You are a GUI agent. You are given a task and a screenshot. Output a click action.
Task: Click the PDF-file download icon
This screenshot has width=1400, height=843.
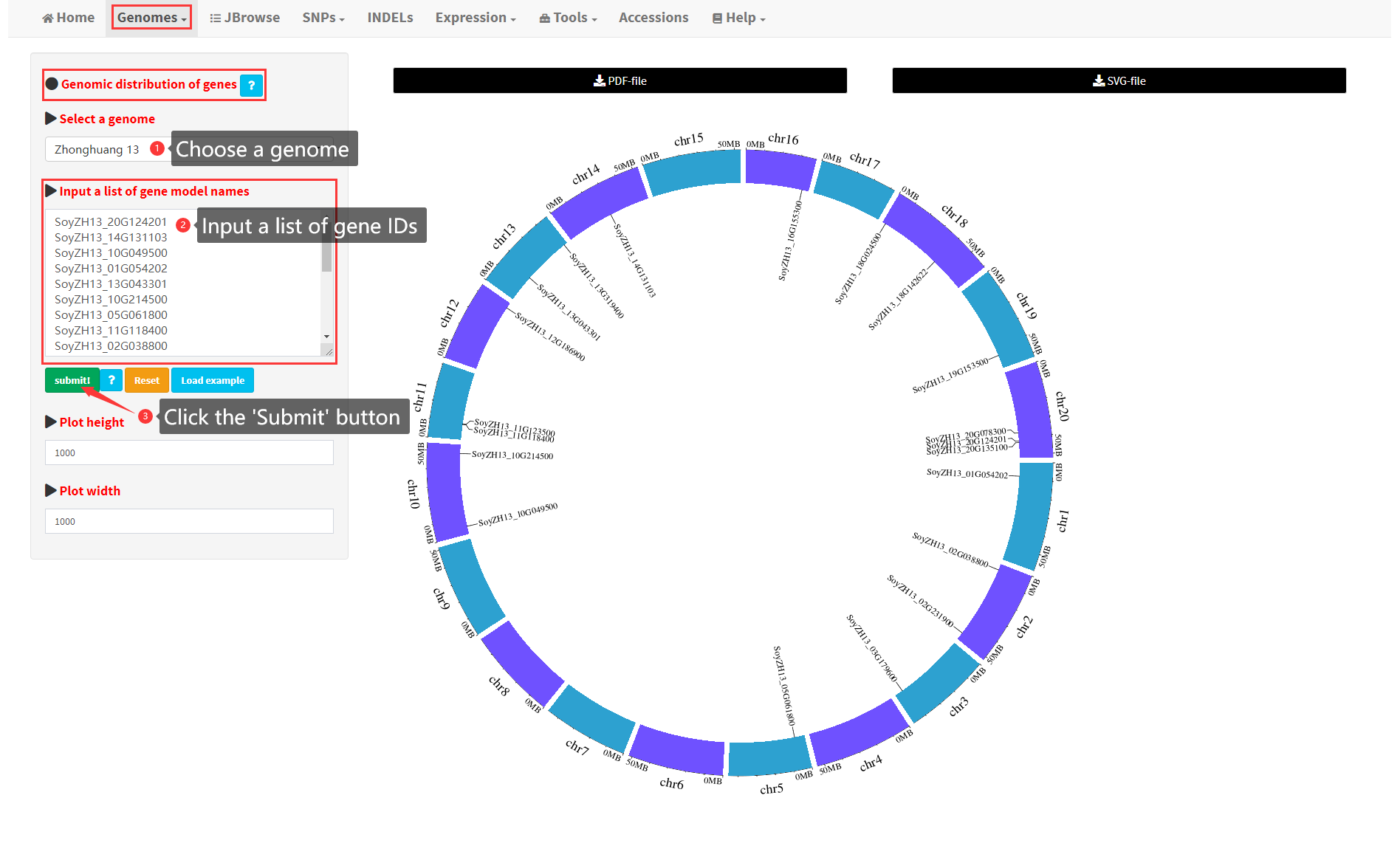pos(599,80)
